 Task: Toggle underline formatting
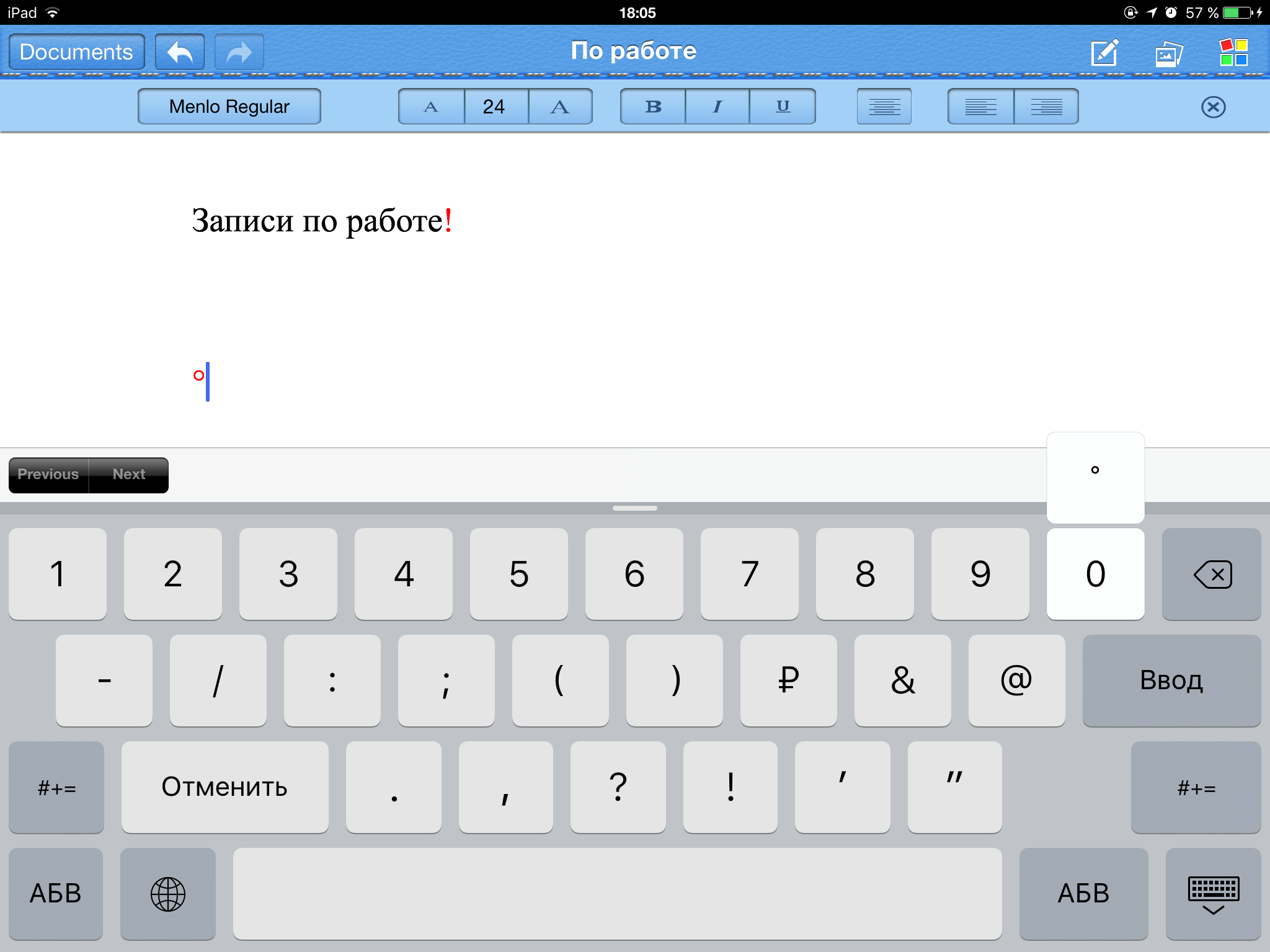pyautogui.click(x=783, y=107)
